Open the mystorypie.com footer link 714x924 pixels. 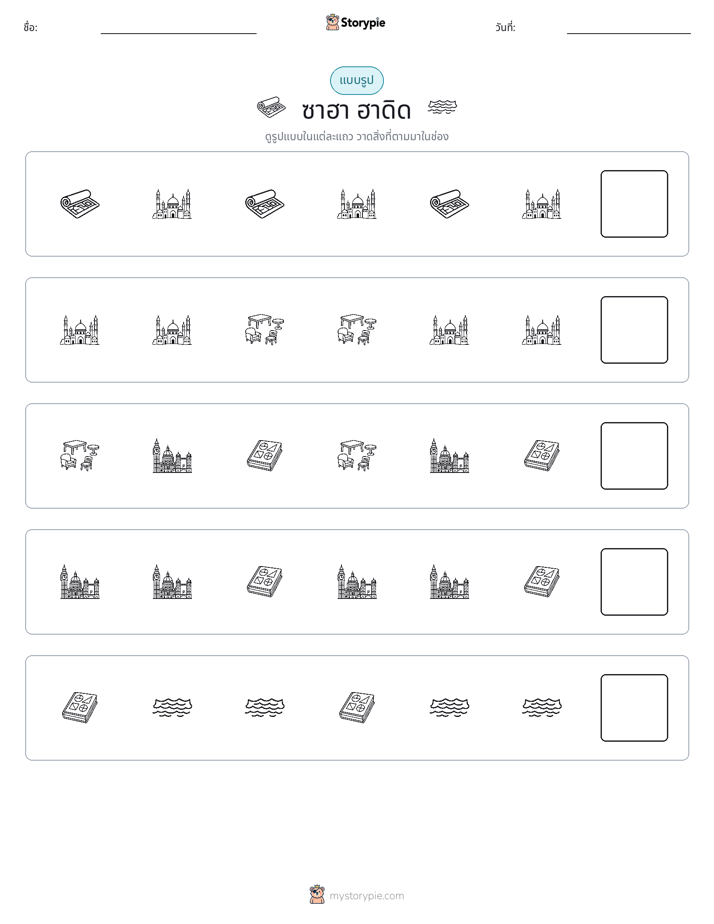366,896
